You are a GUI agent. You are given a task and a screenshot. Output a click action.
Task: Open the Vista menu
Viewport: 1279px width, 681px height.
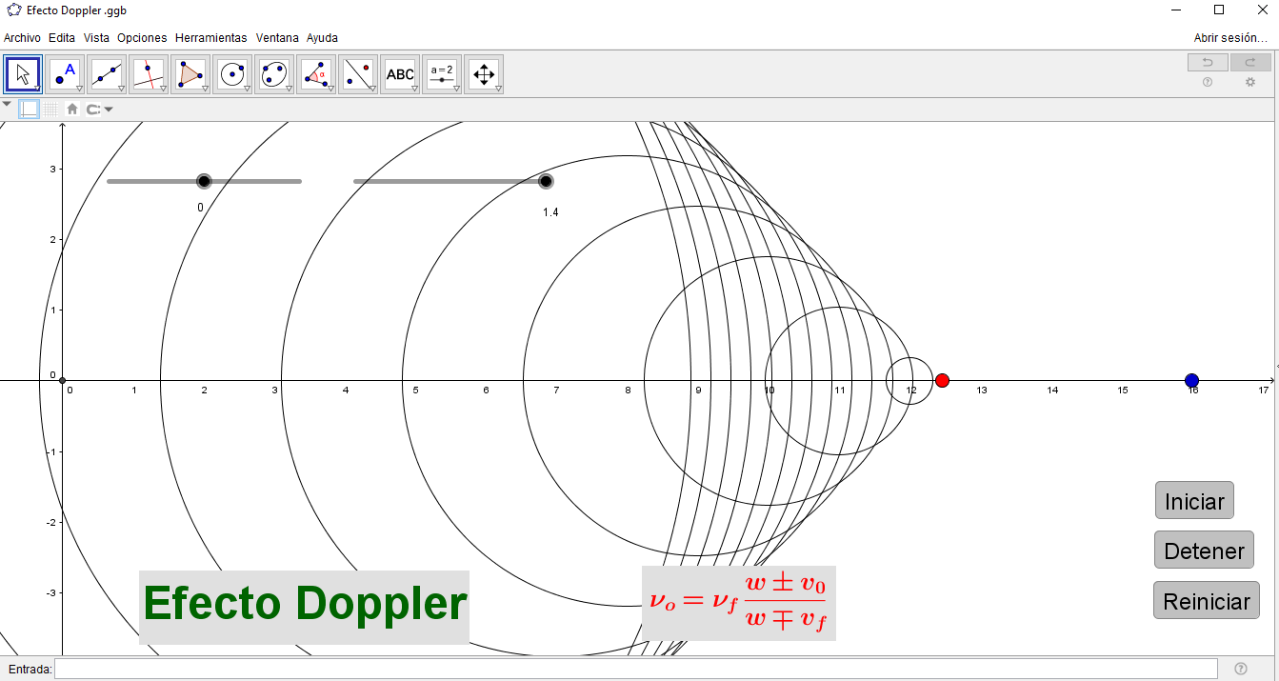coord(97,38)
